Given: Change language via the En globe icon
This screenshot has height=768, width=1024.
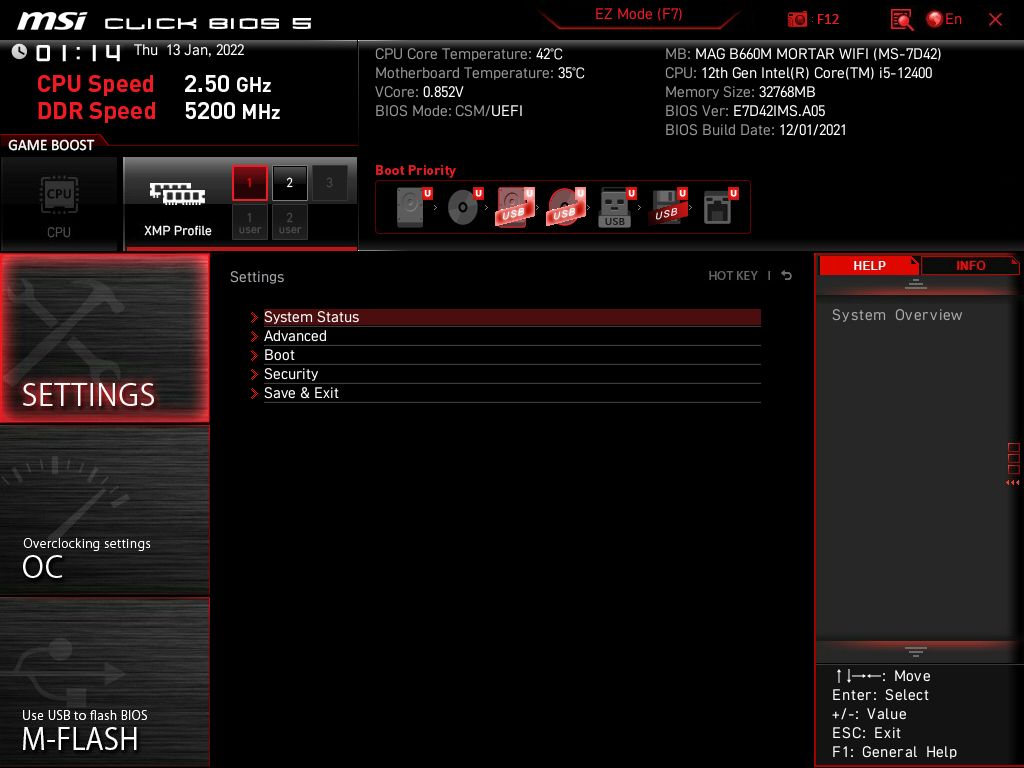Looking at the screenshot, I should tap(944, 19).
